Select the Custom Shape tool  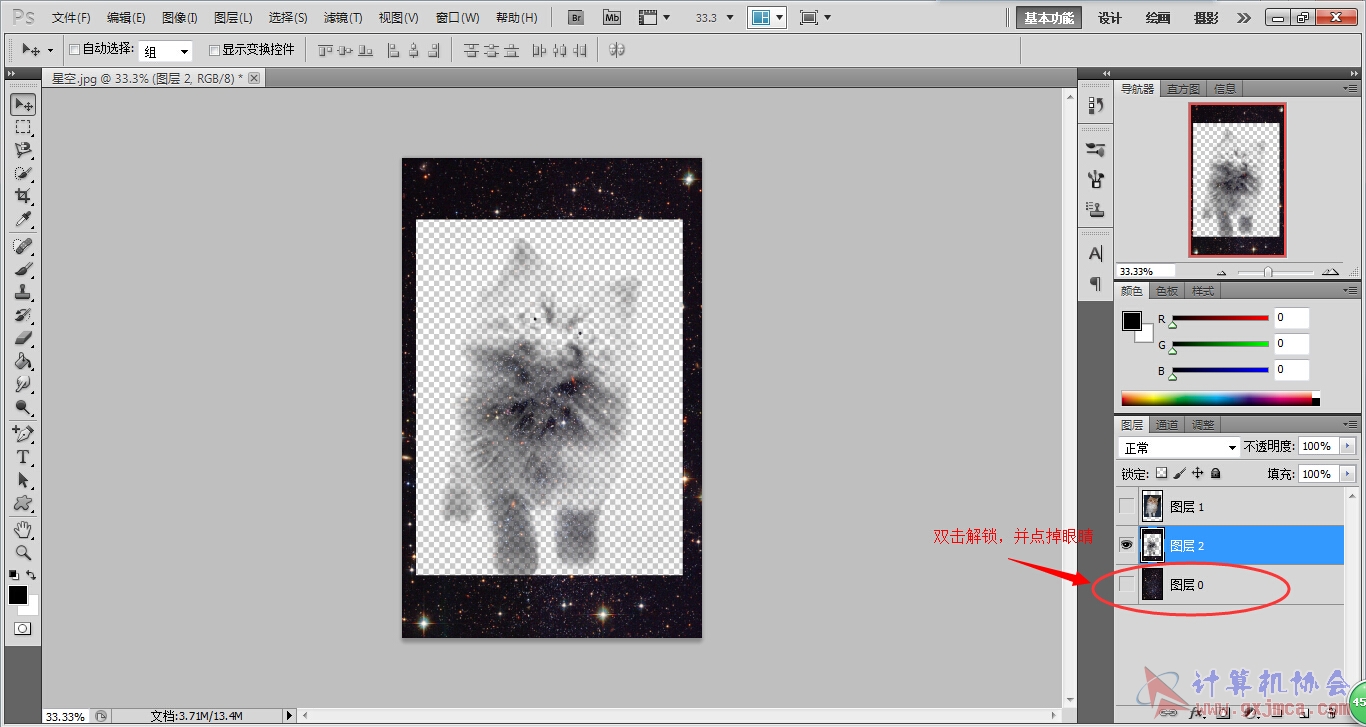pos(23,503)
